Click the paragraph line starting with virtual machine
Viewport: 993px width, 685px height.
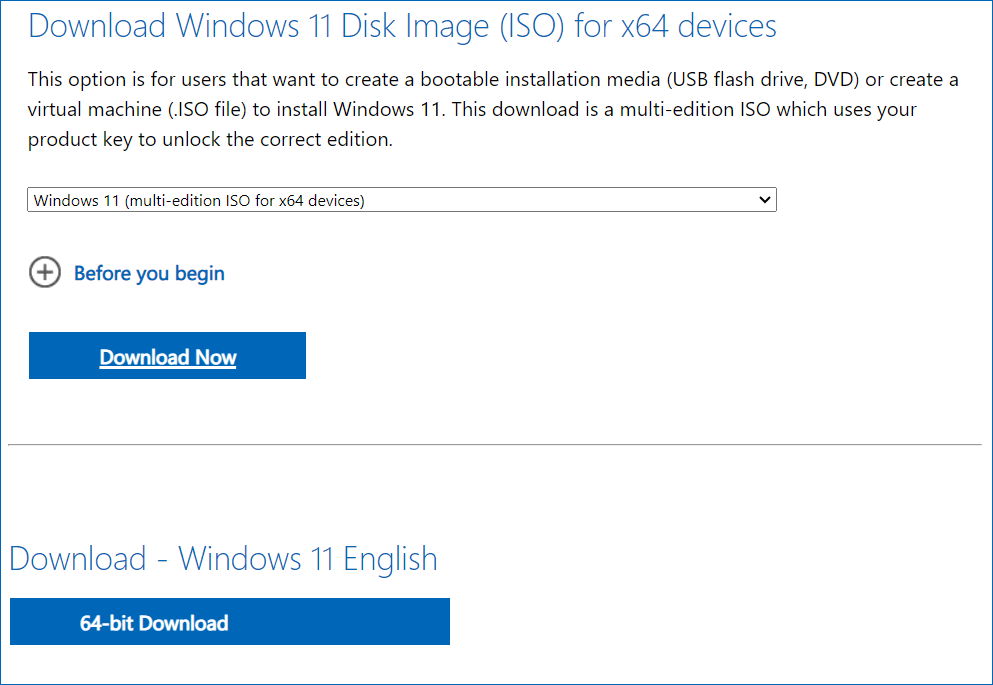tap(472, 109)
